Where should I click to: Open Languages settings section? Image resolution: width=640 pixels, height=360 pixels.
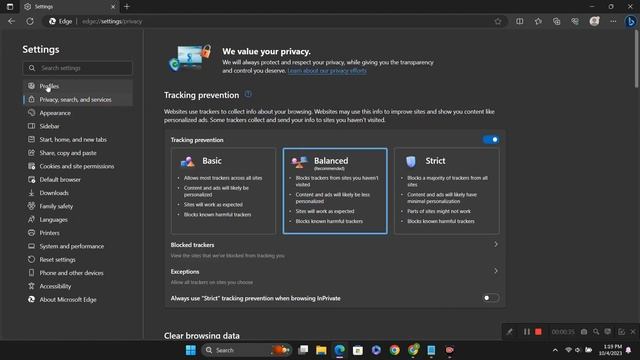click(78, 220)
